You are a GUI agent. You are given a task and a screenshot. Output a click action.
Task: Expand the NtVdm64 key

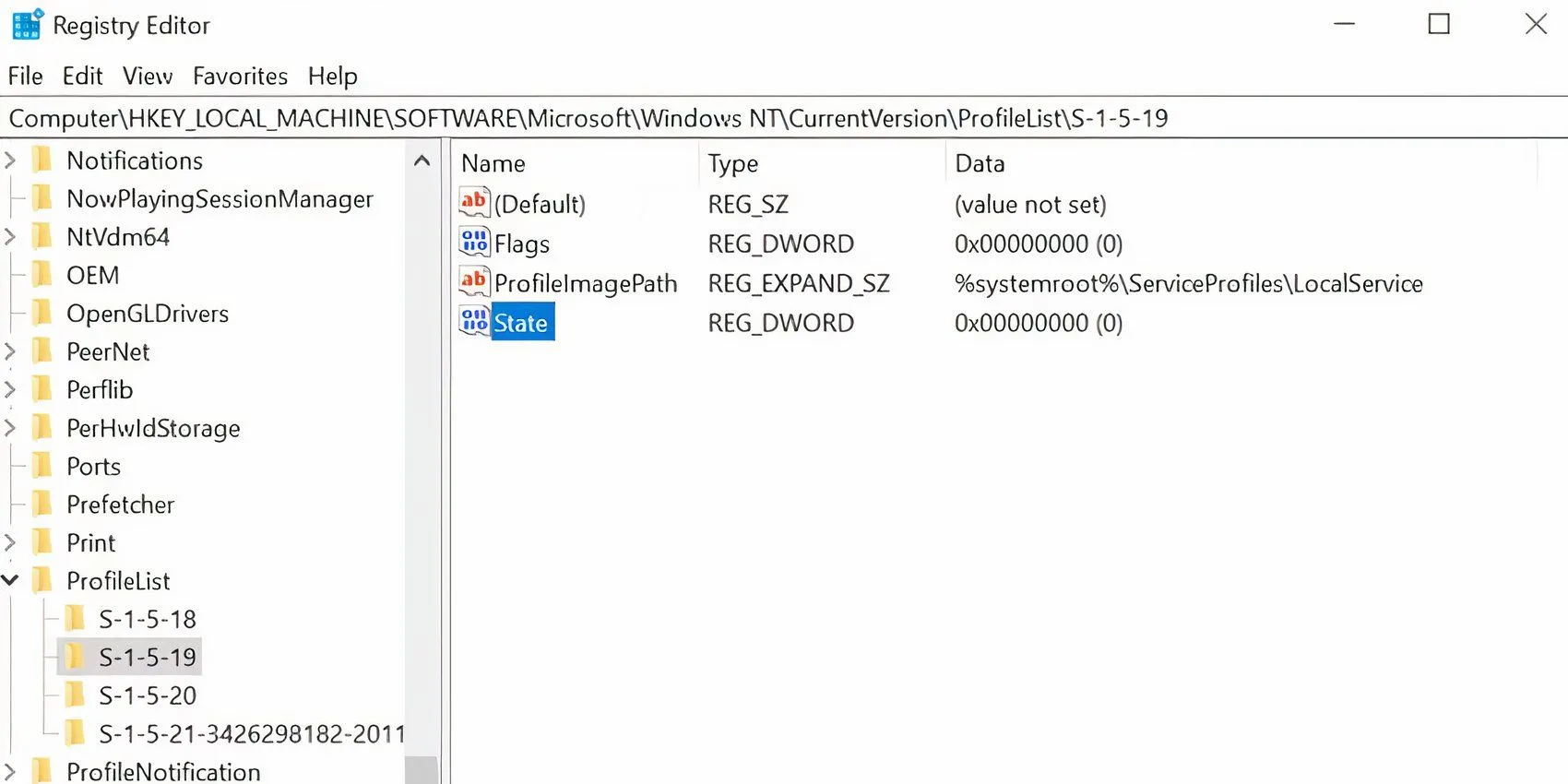(10, 237)
